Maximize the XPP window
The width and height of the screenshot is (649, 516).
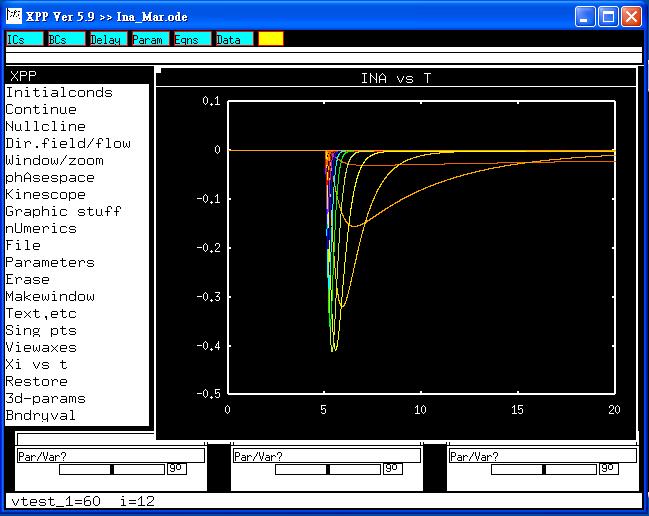(608, 17)
